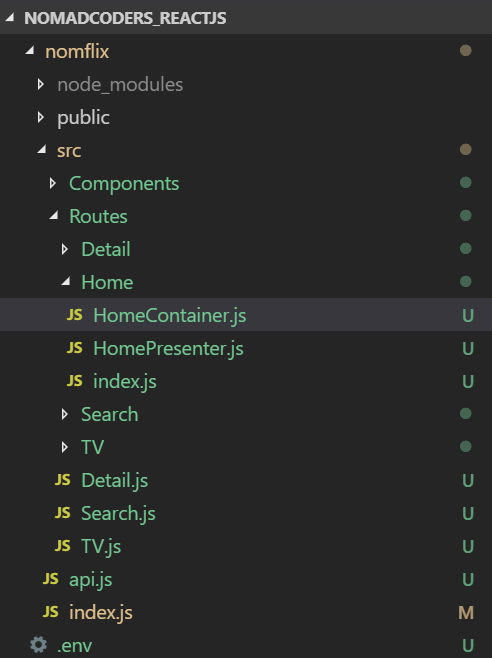
Task: Expand the TV folder
Action: pos(65,447)
